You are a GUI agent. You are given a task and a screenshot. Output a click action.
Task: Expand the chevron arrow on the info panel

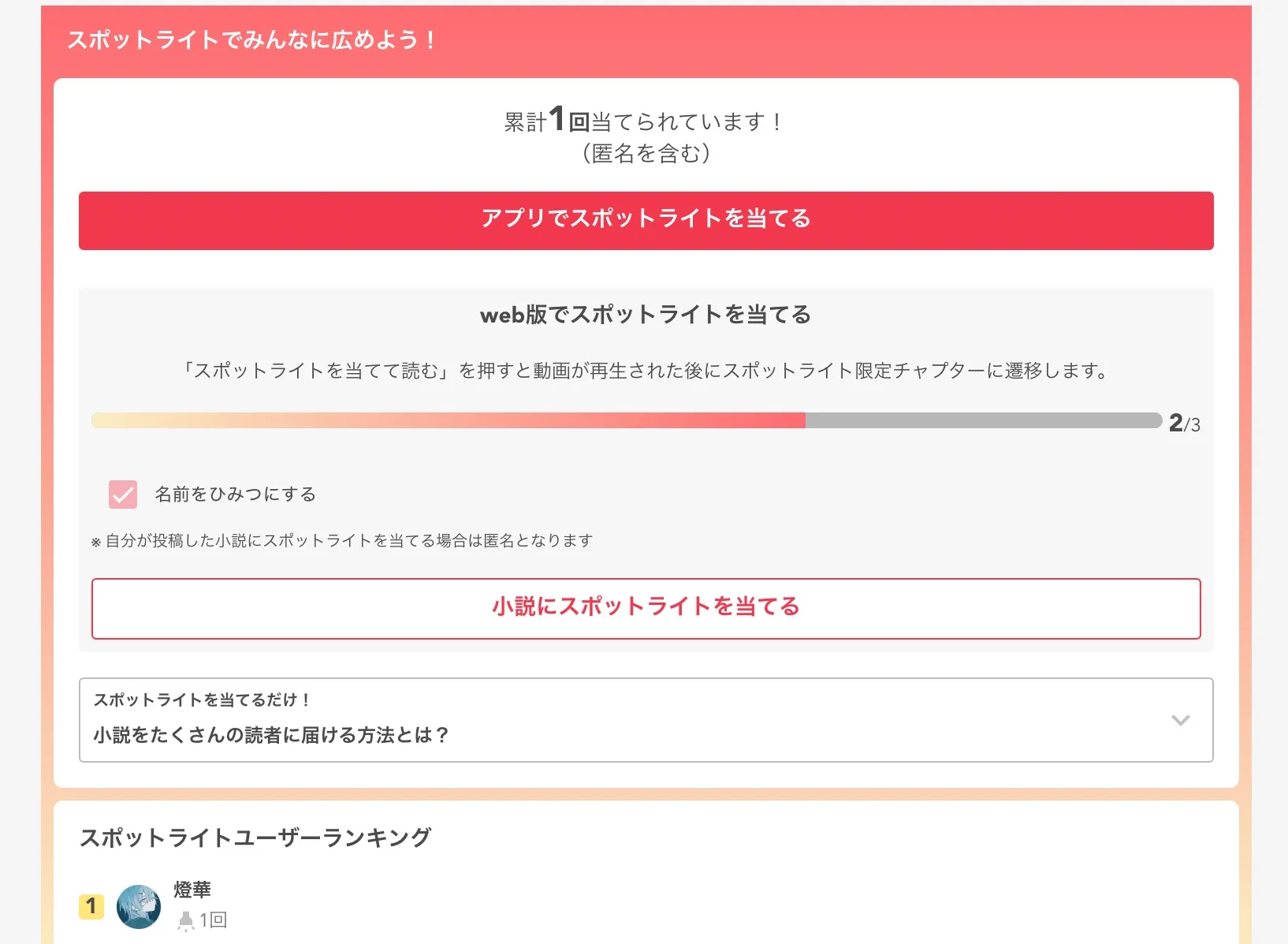1180,720
